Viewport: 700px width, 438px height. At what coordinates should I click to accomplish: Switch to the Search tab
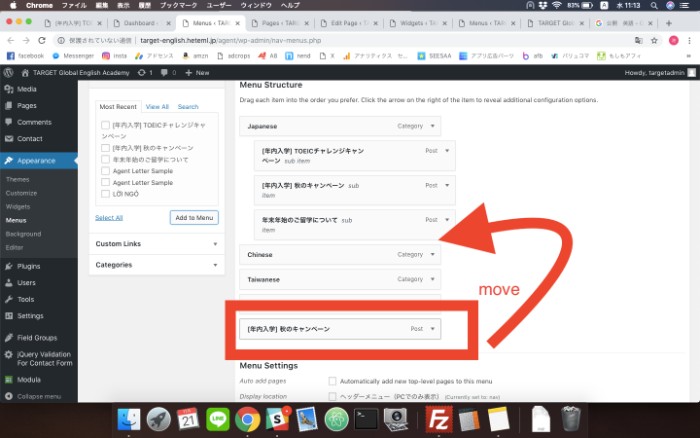pyautogui.click(x=188, y=106)
